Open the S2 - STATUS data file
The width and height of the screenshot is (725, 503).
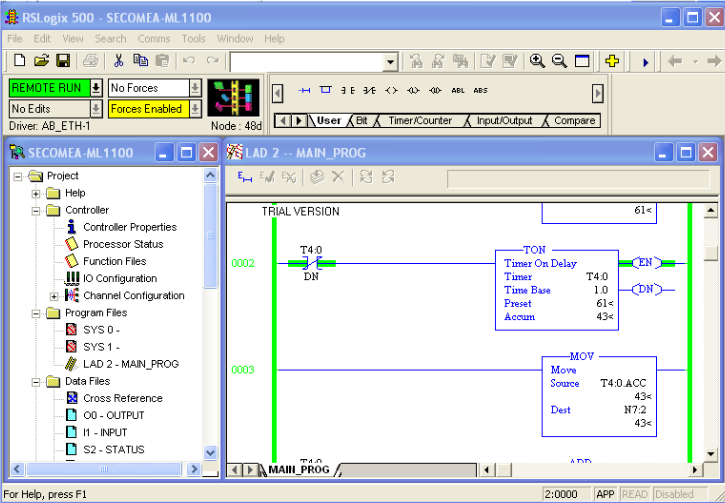click(114, 449)
